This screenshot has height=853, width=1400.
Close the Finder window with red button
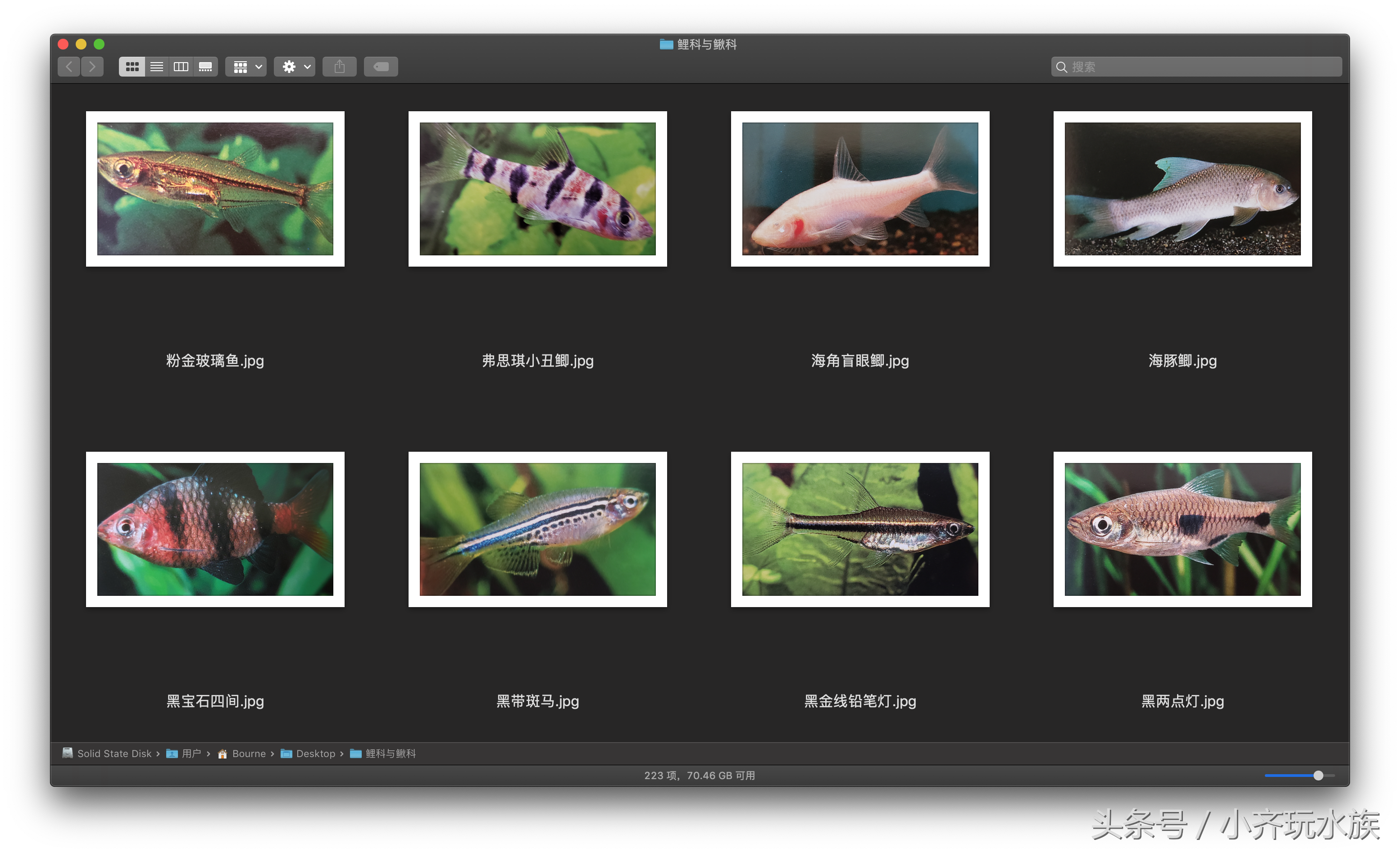pos(63,44)
